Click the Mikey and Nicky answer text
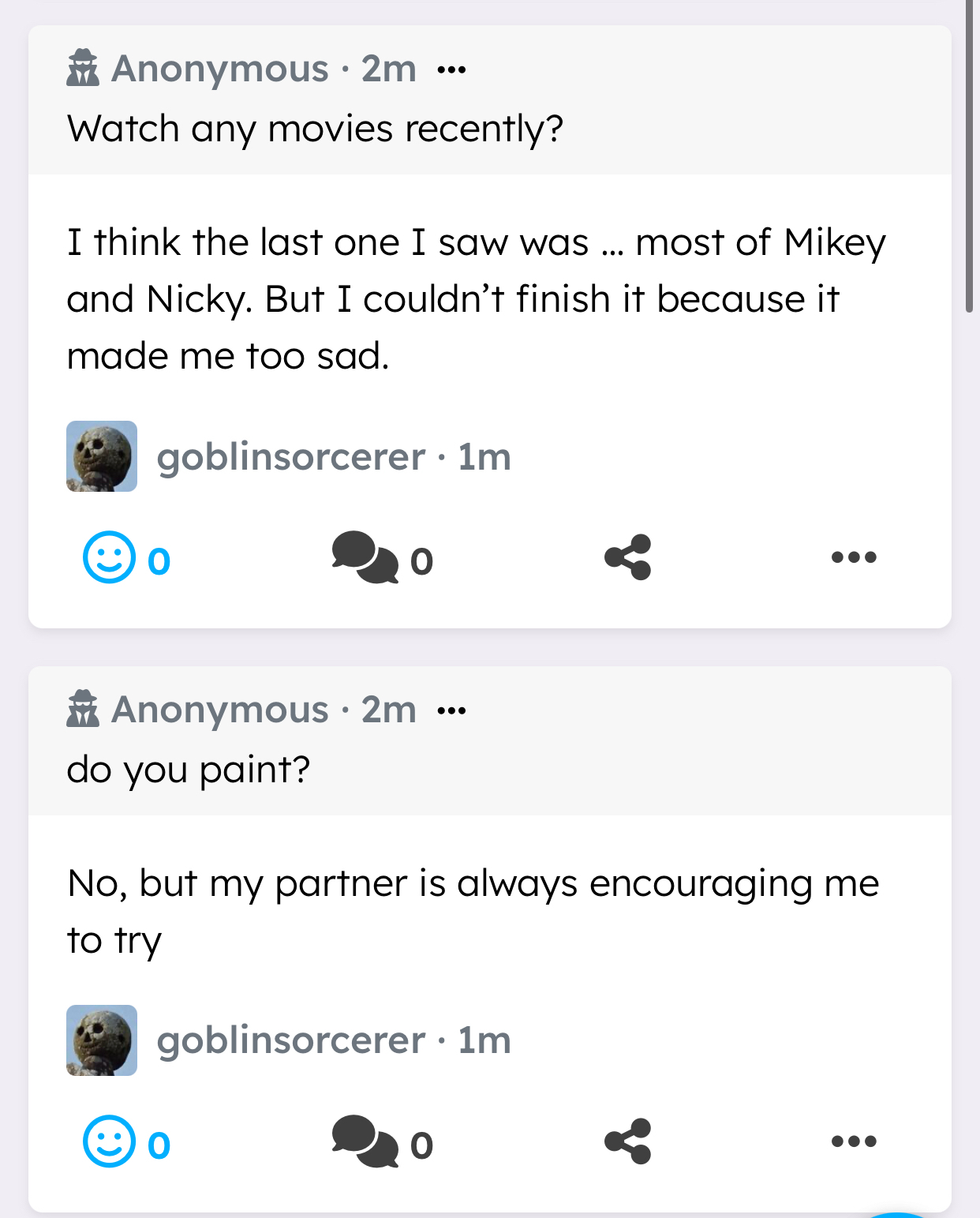This screenshot has height=1218, width=980. pos(476,299)
